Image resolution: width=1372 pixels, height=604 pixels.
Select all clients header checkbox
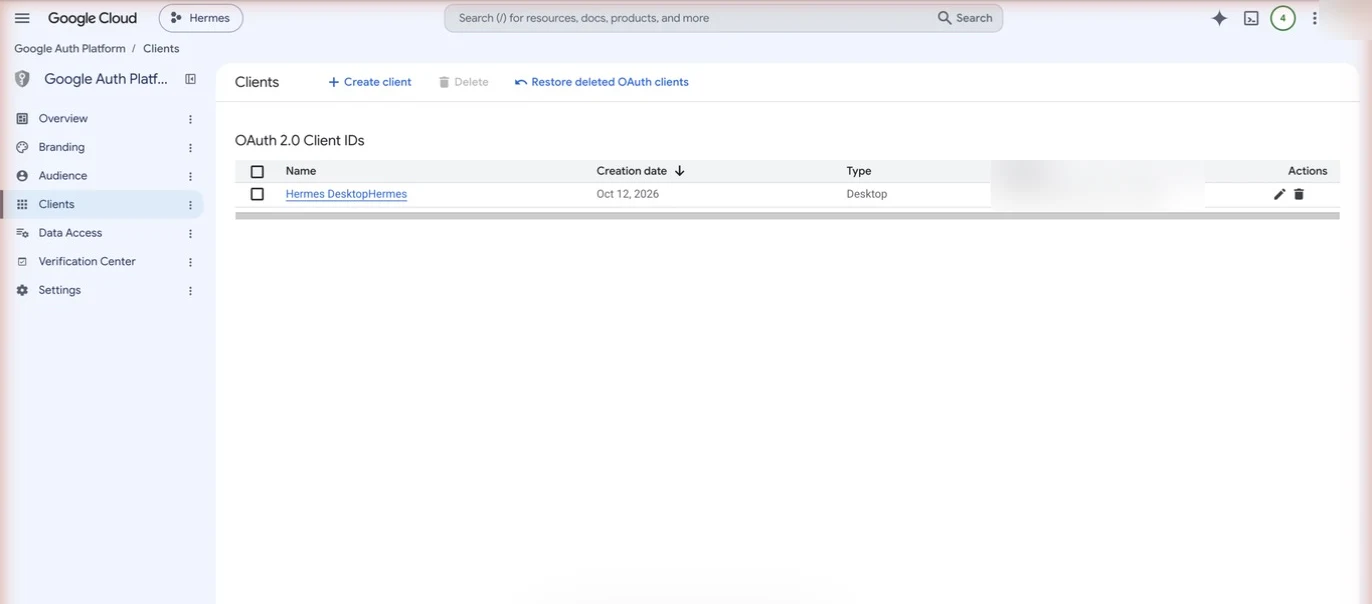[x=257, y=171]
